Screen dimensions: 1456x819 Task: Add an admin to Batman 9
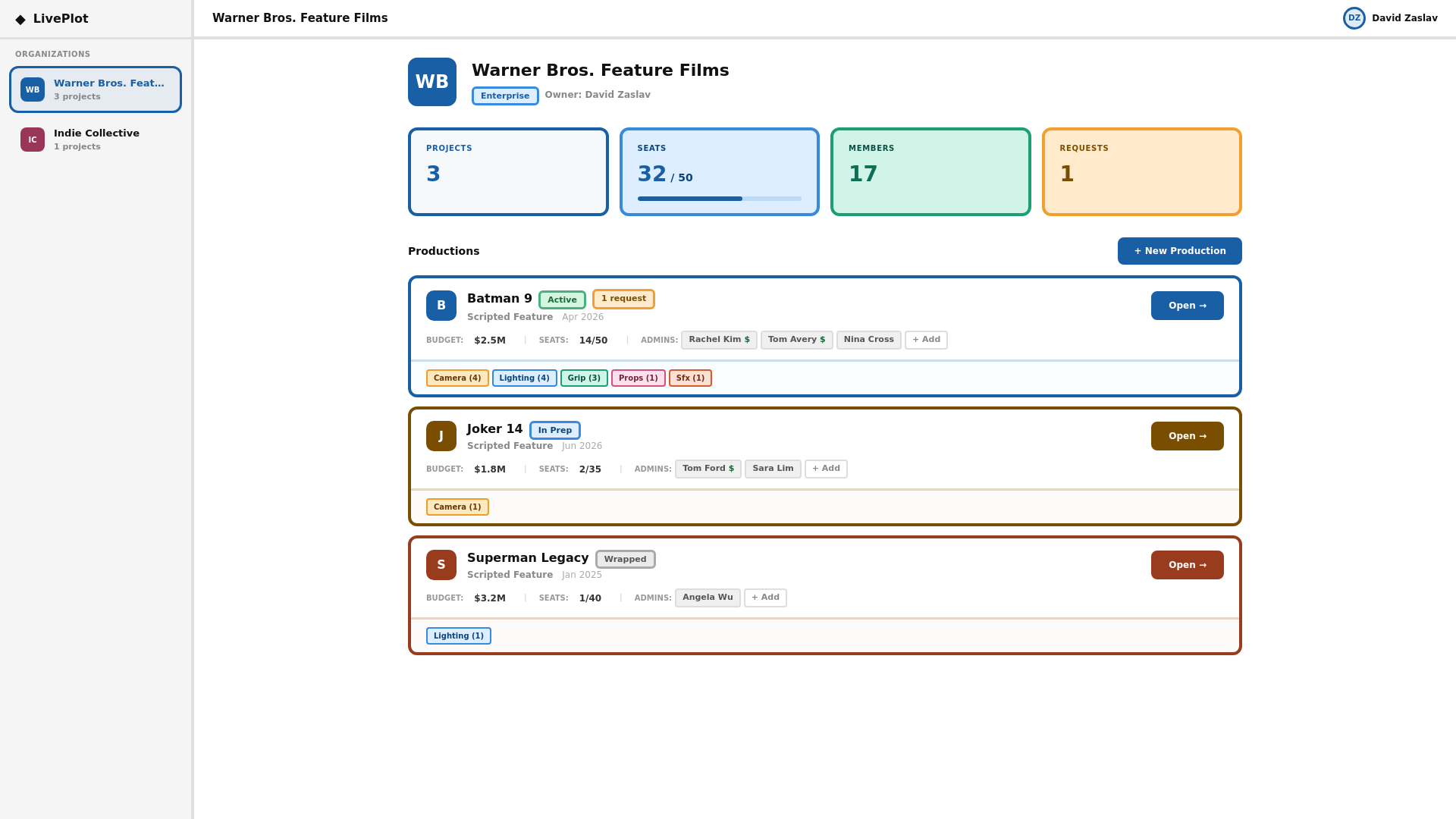(x=926, y=340)
